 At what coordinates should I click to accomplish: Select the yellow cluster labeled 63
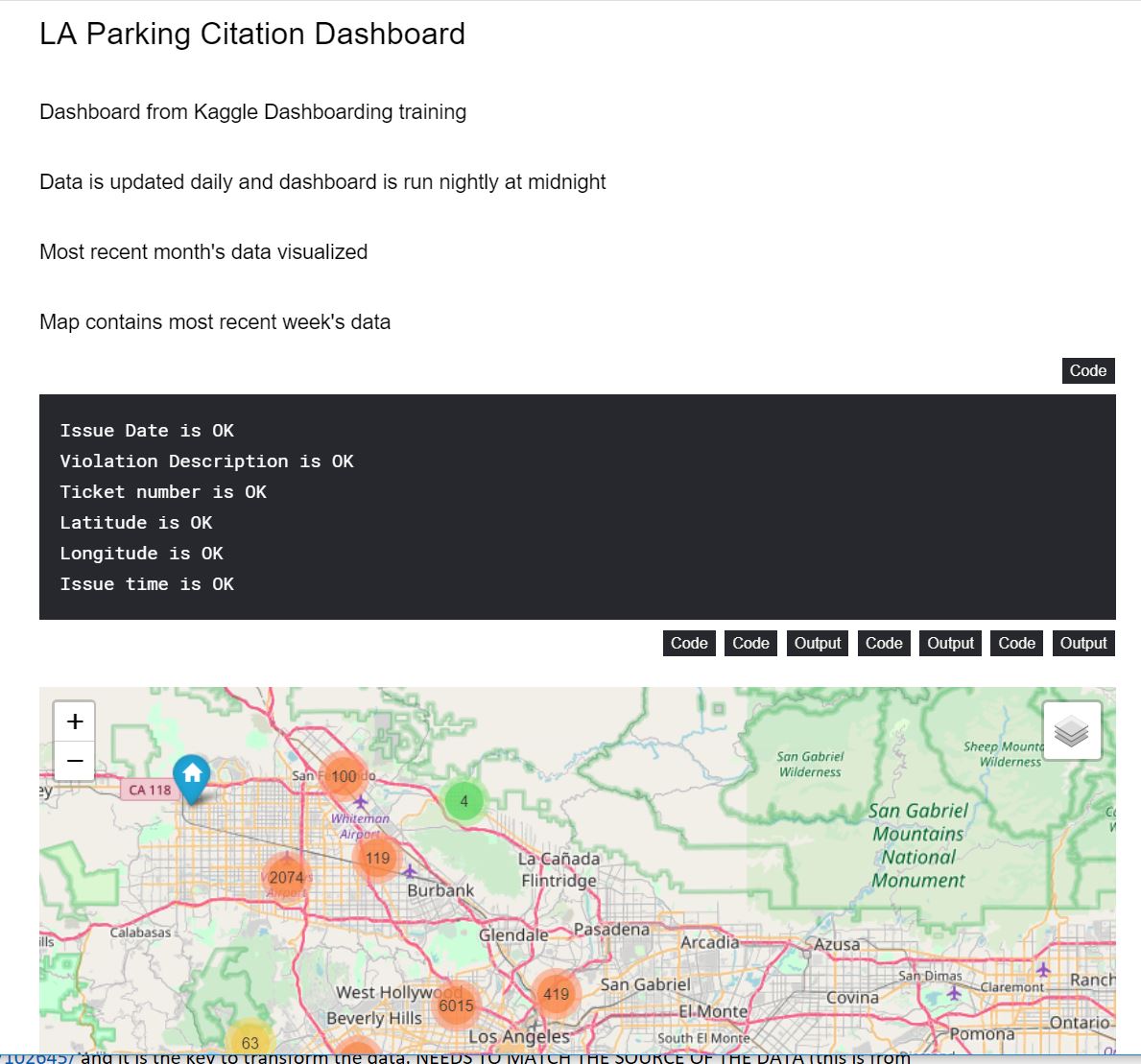point(250,1042)
